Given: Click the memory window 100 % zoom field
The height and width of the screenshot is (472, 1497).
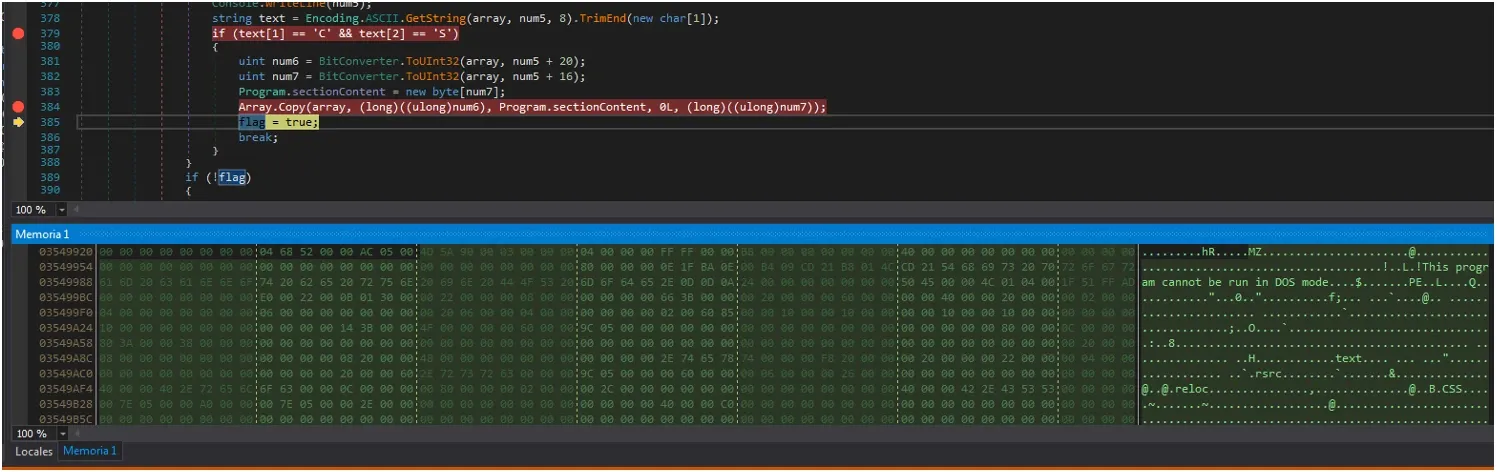Looking at the screenshot, I should coord(33,434).
